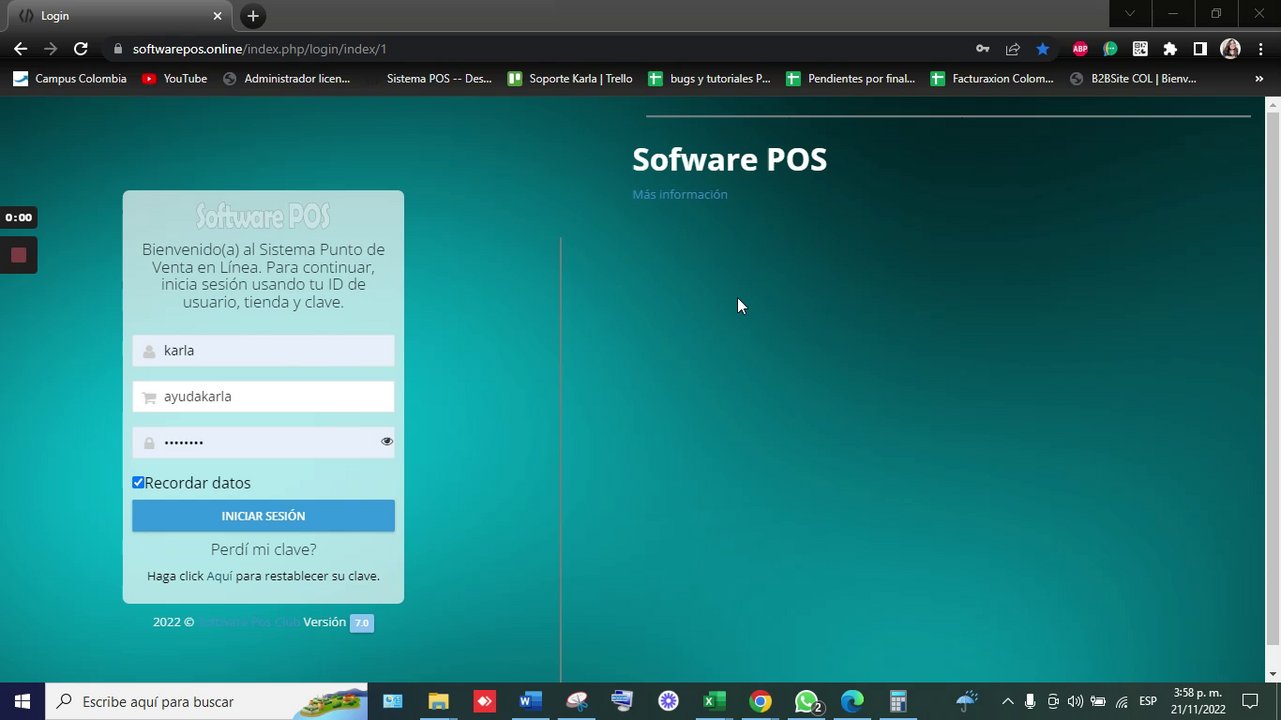
Task: Open the tab search dropdown arrow
Action: [x=1130, y=14]
